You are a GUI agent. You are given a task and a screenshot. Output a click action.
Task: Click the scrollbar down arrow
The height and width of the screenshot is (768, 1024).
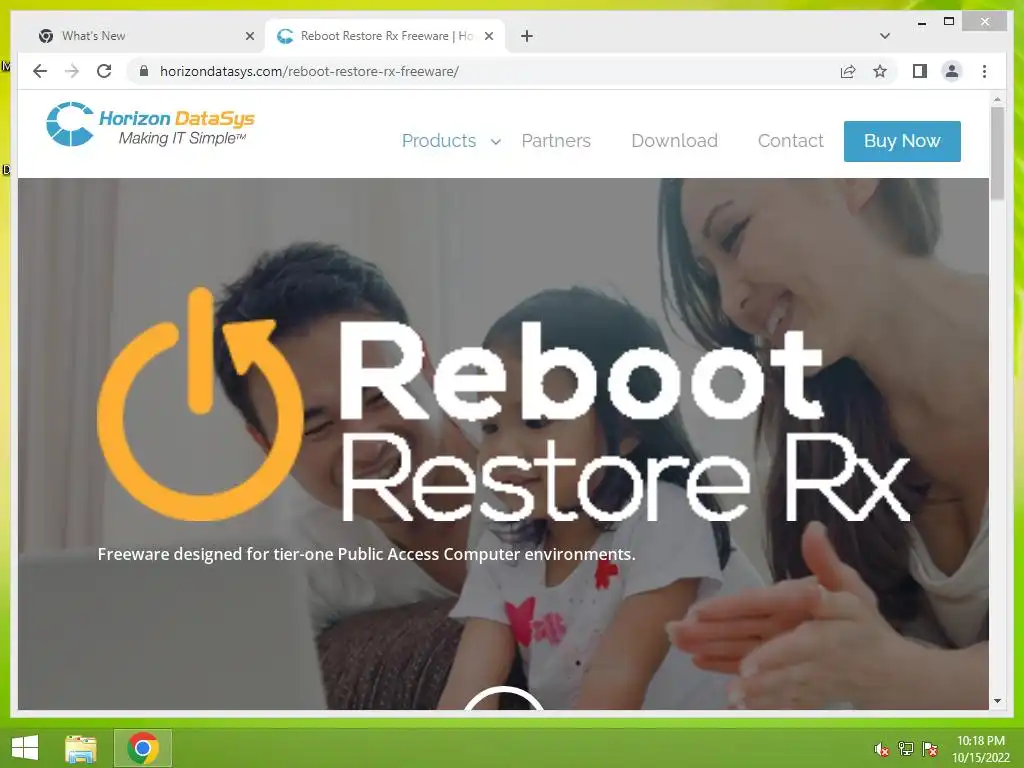pyautogui.click(x=997, y=701)
